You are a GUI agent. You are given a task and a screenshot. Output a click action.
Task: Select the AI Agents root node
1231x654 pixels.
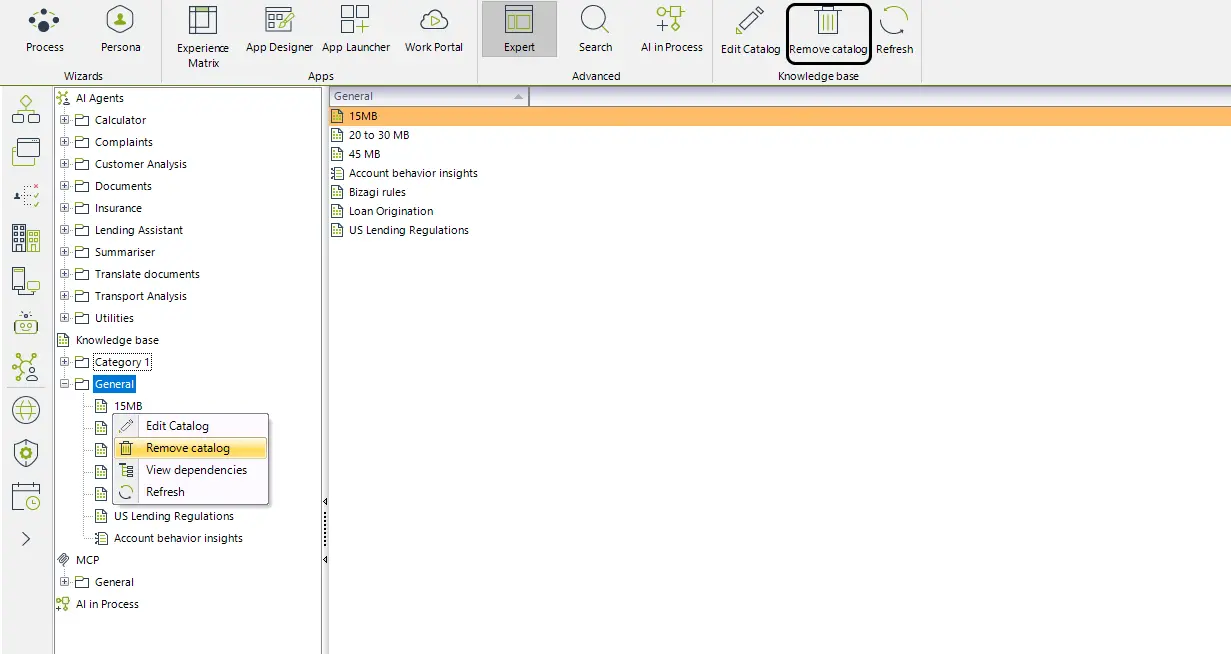(x=100, y=98)
